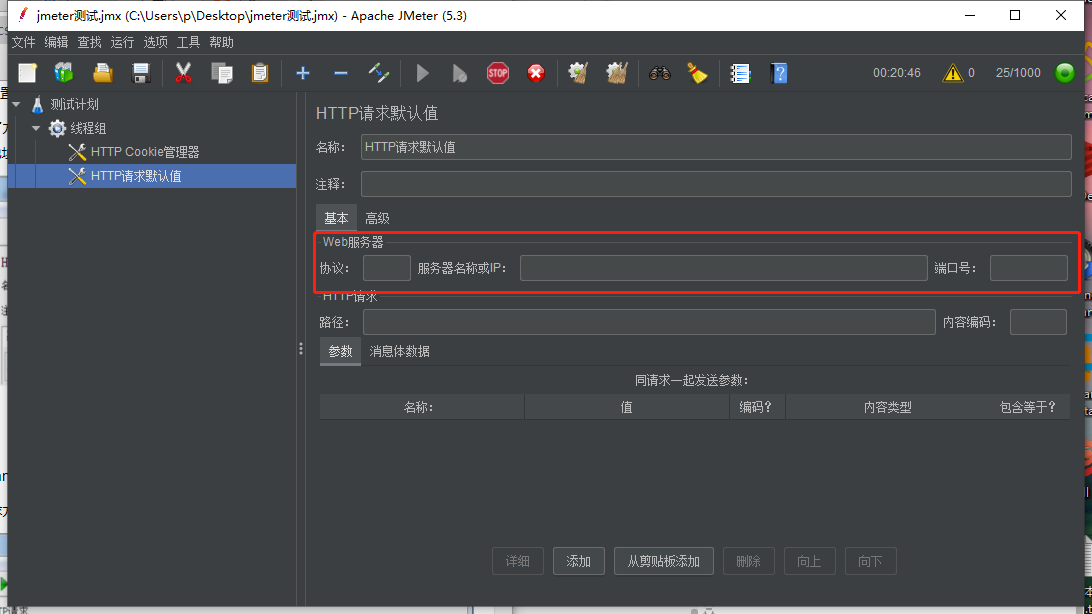Screen dimensions: 1092x614
Task: Open Help with the question mark icon
Action: click(x=779, y=73)
